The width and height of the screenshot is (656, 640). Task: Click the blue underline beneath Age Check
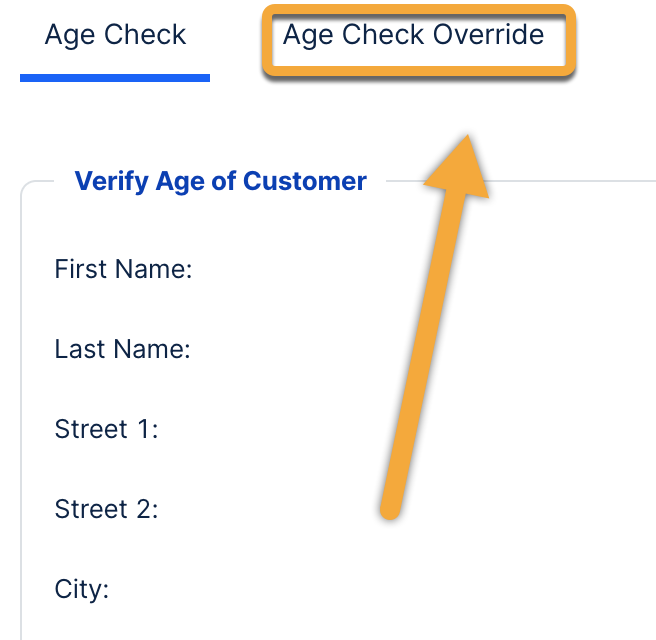click(115, 77)
